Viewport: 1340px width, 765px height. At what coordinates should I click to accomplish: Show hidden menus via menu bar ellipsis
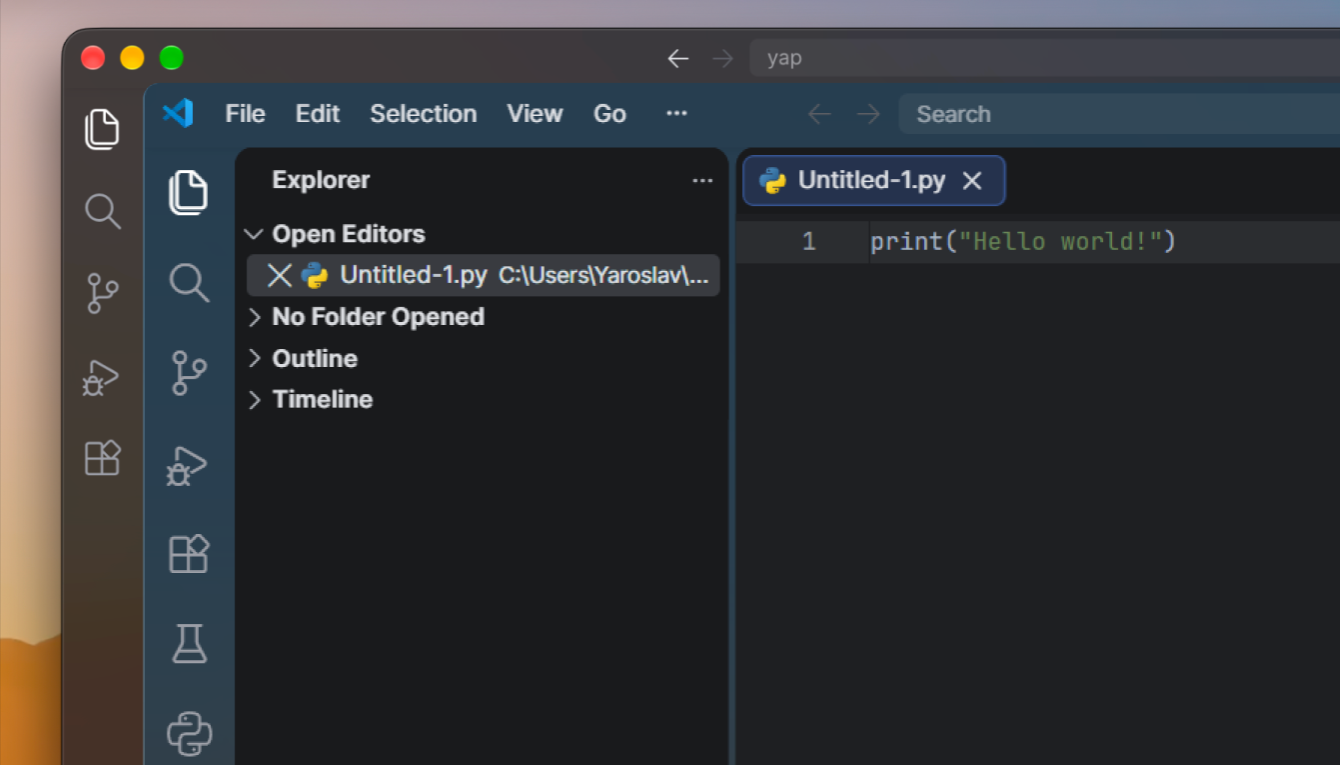(677, 113)
